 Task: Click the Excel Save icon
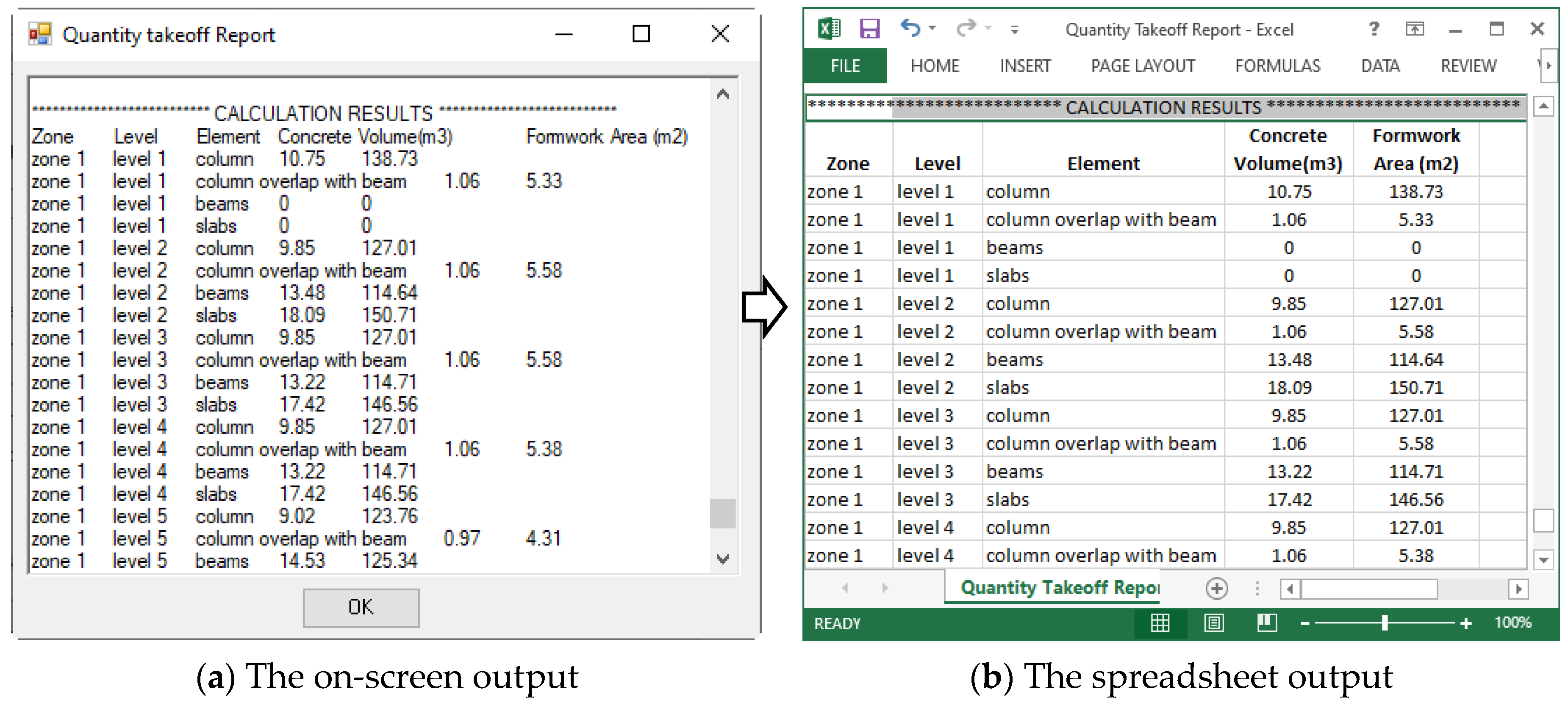coord(870,28)
